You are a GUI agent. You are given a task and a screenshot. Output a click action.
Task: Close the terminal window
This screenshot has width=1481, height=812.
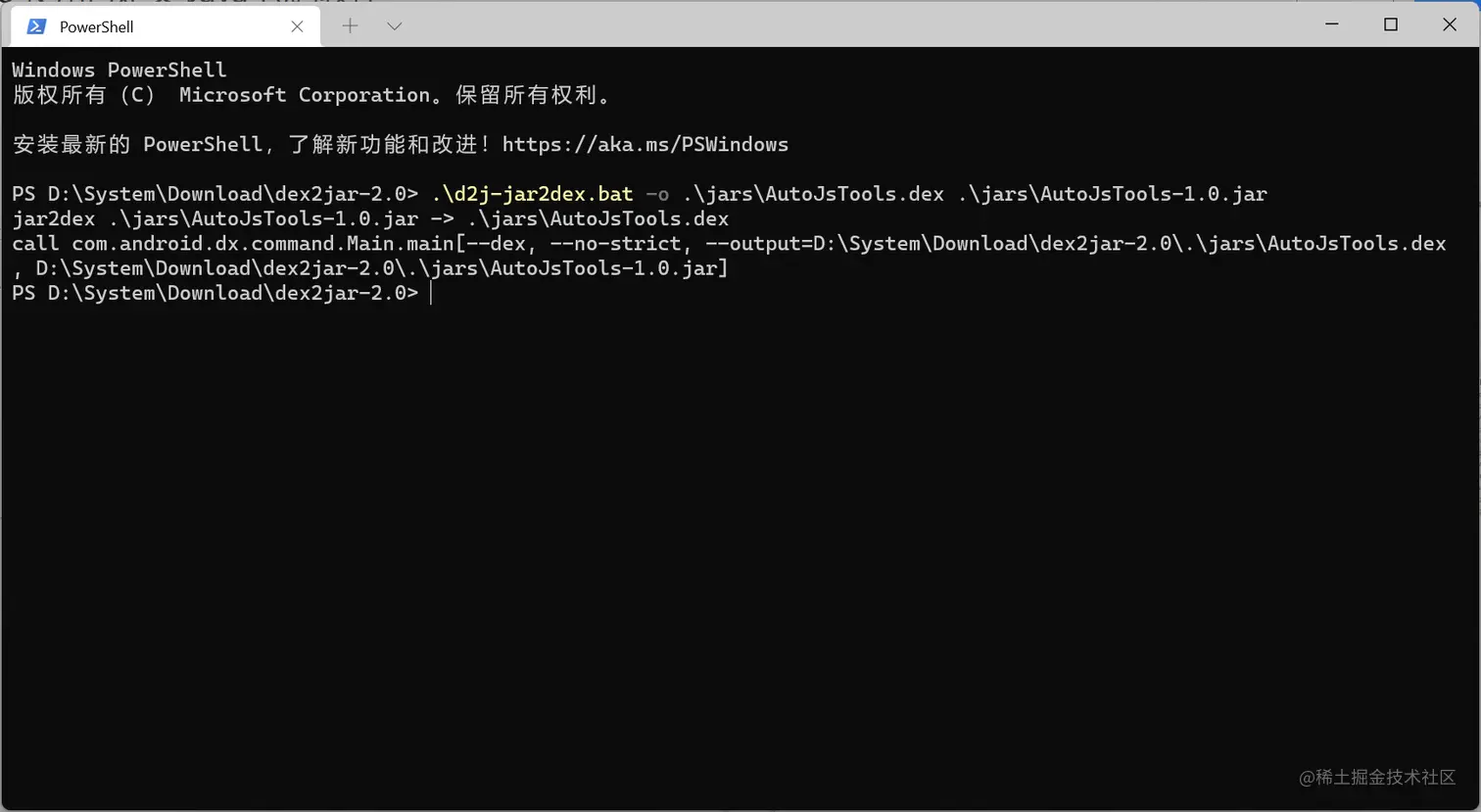pyautogui.click(x=1450, y=24)
